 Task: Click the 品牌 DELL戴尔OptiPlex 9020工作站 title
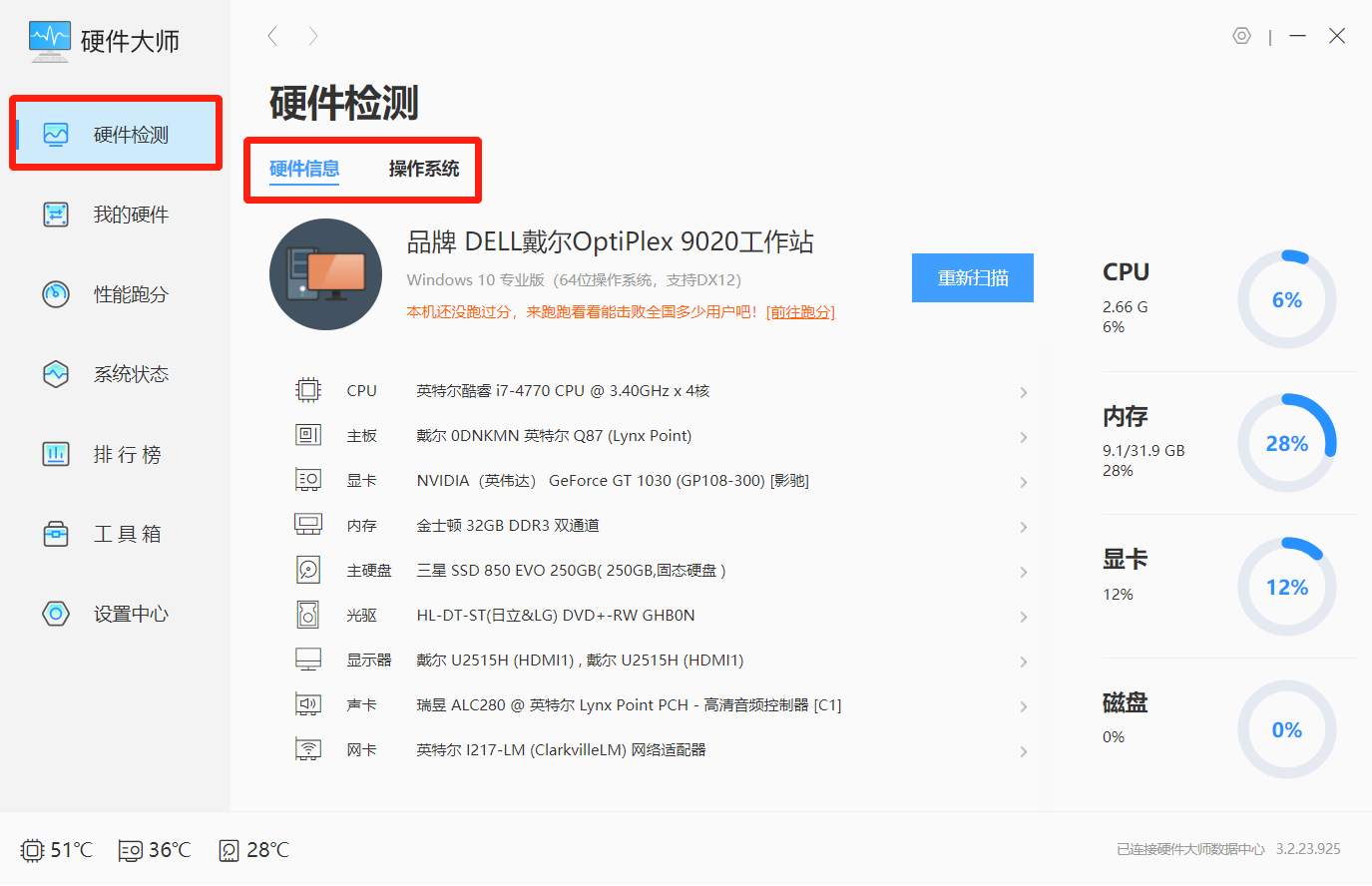tap(611, 241)
